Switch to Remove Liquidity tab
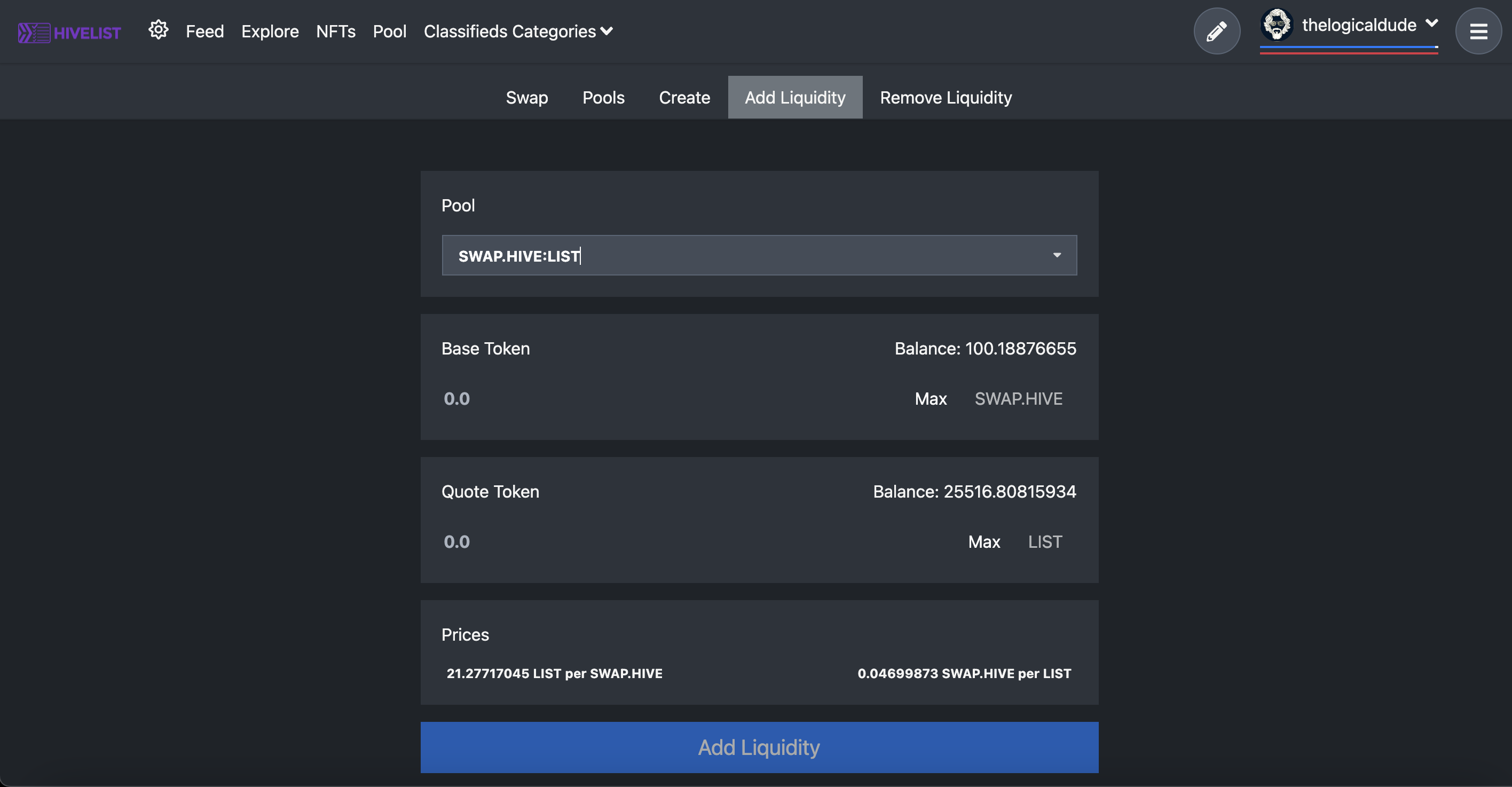Viewport: 1512px width, 787px height. click(x=946, y=97)
